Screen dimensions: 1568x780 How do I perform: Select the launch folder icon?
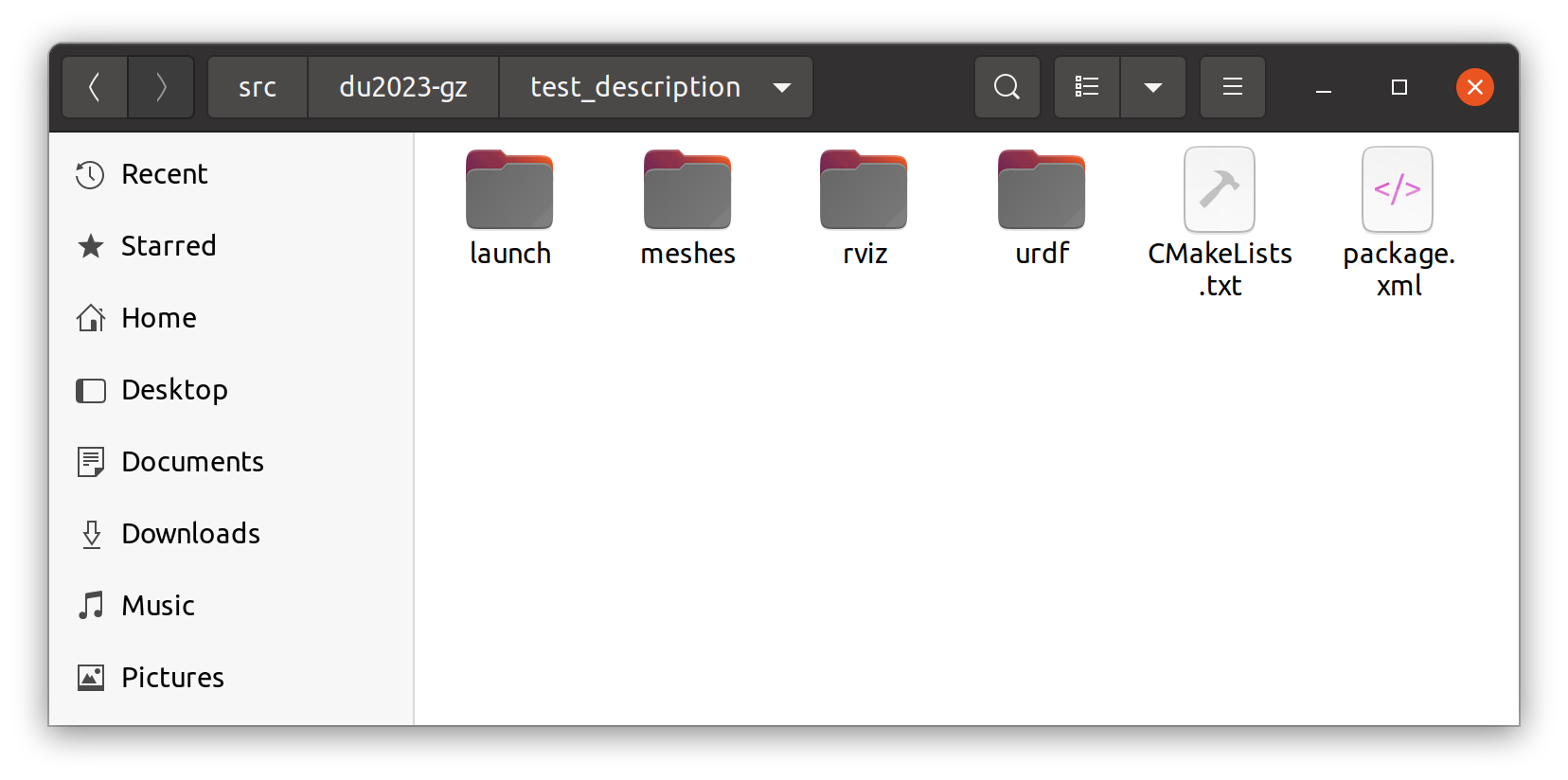pyautogui.click(x=509, y=189)
